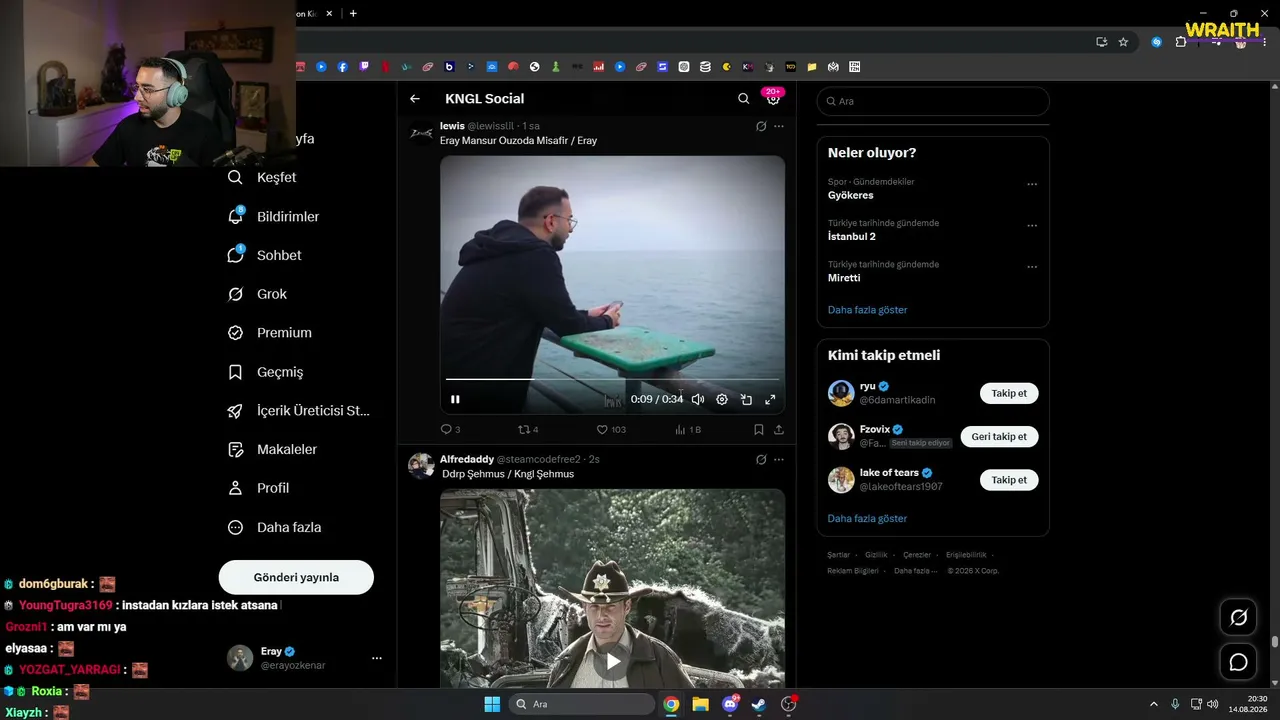
Task: Share the lewis post
Action: tap(779, 429)
